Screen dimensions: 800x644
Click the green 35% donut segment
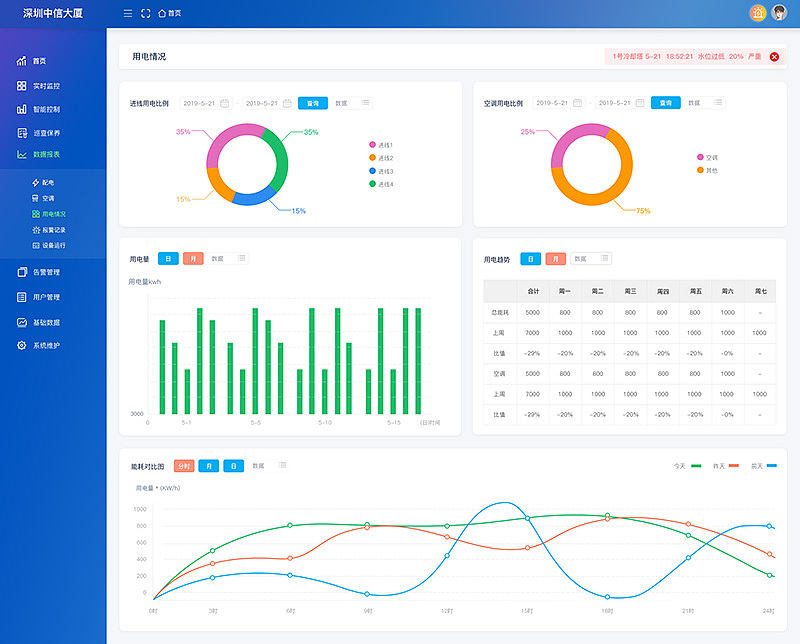tap(281, 160)
